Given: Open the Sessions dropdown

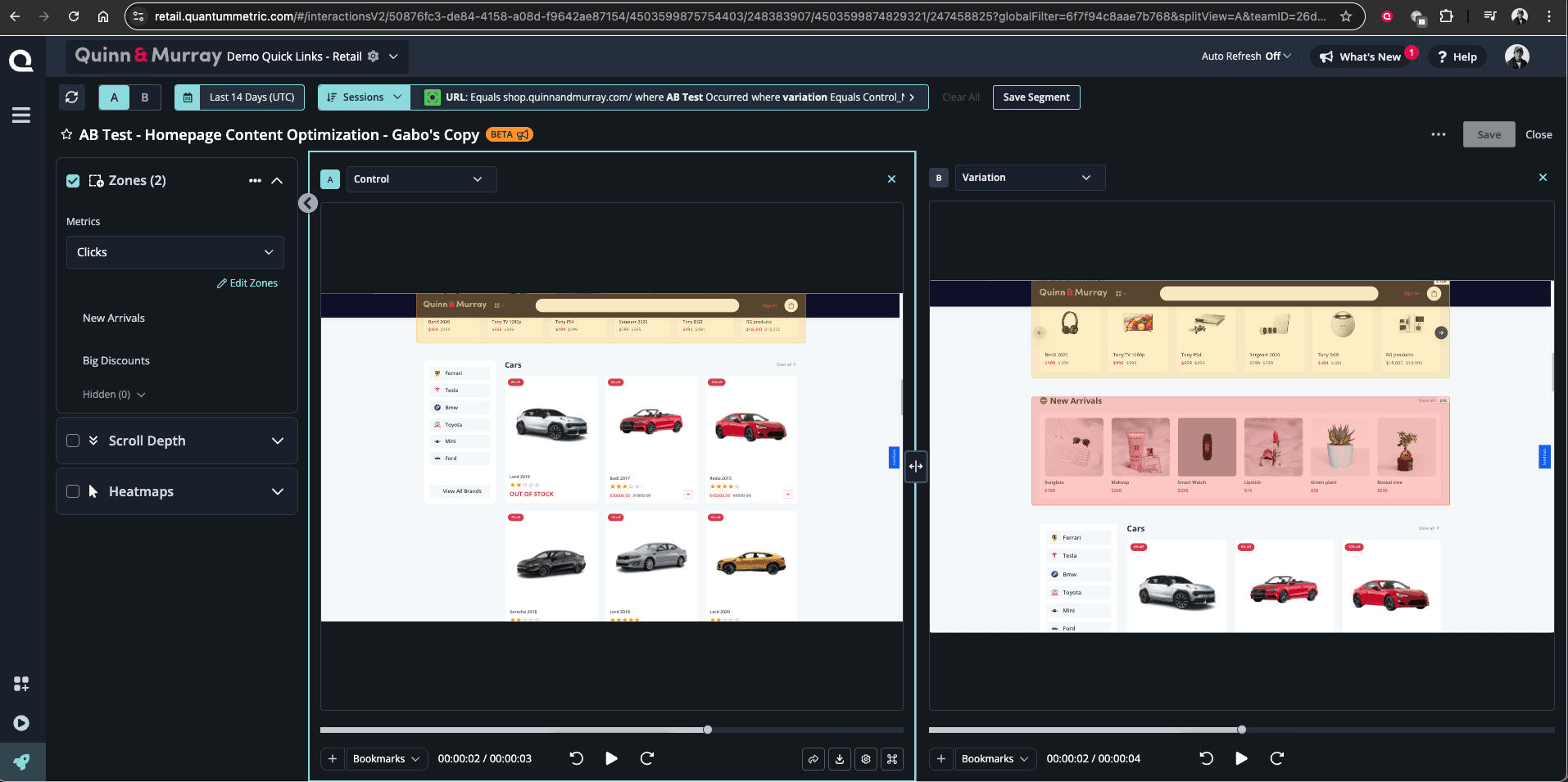Looking at the screenshot, I should click(364, 97).
